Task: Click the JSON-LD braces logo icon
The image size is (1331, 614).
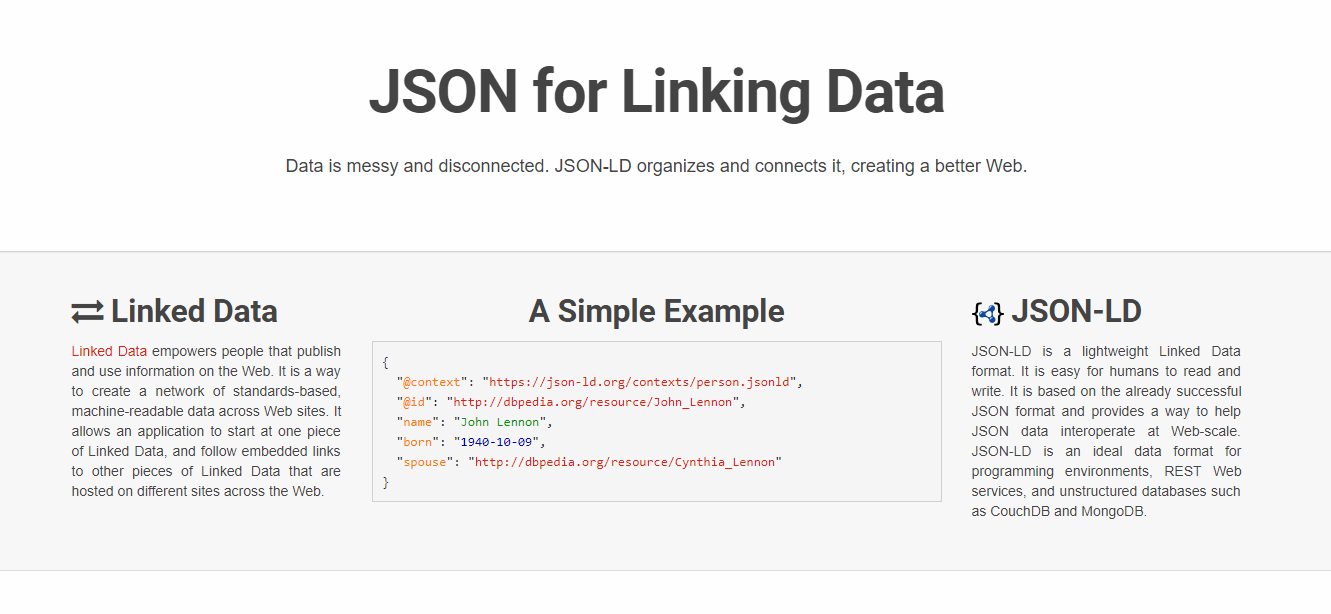Action: tap(987, 313)
